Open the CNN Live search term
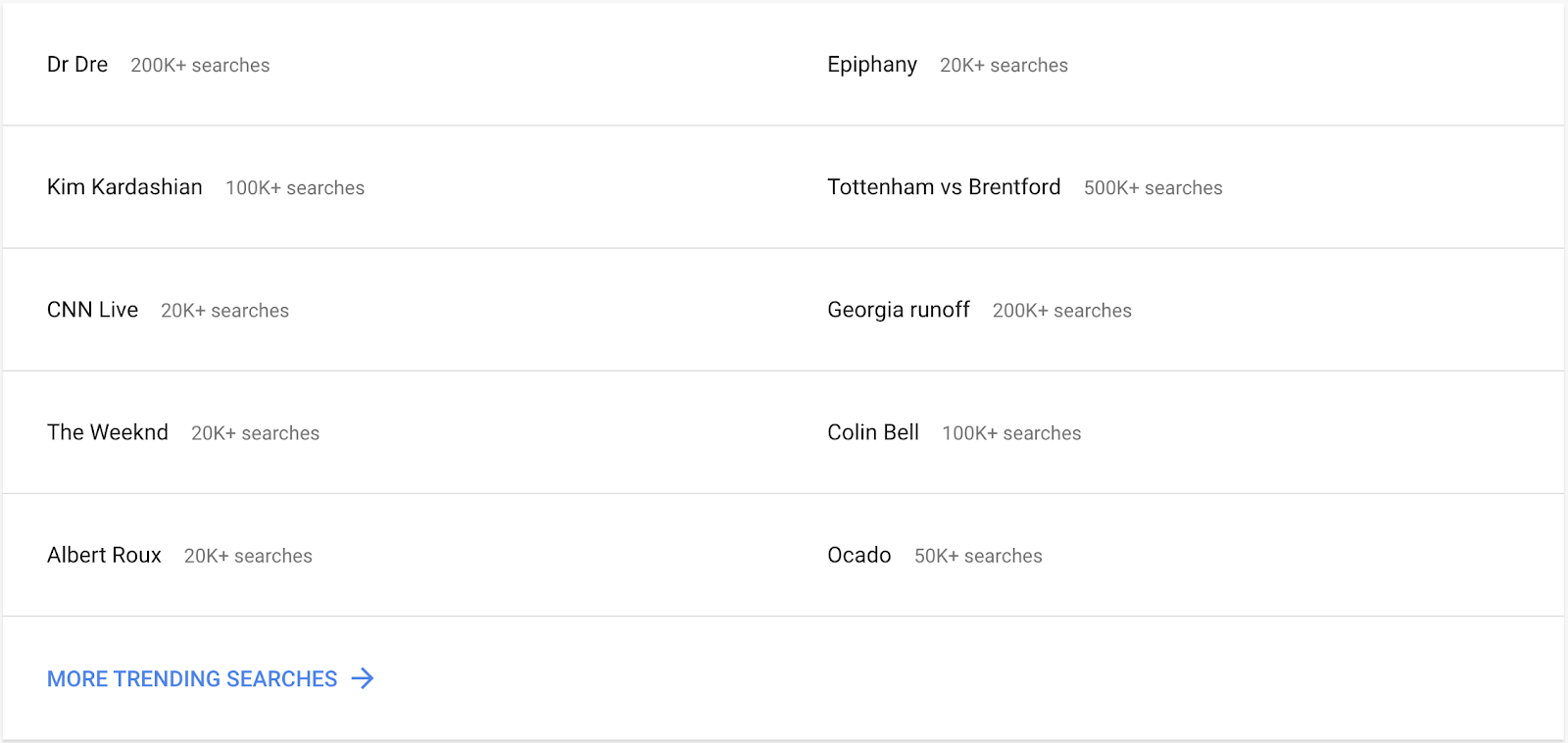Viewport: 1568px width, 743px height. tap(92, 310)
